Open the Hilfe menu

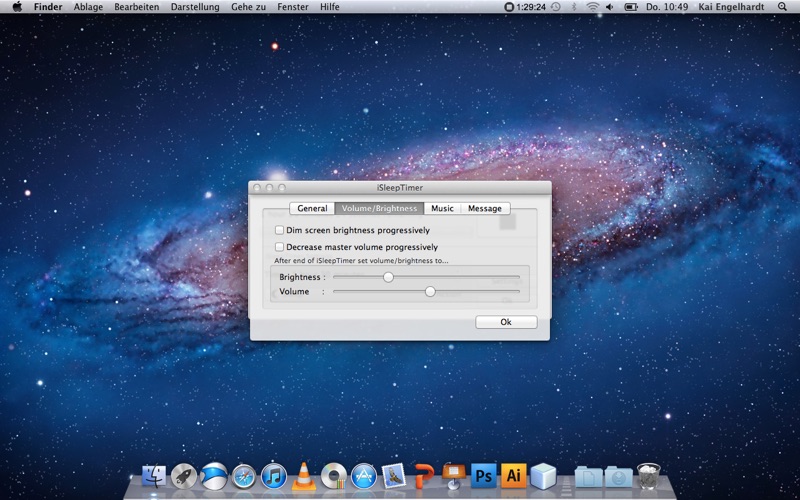pos(330,7)
